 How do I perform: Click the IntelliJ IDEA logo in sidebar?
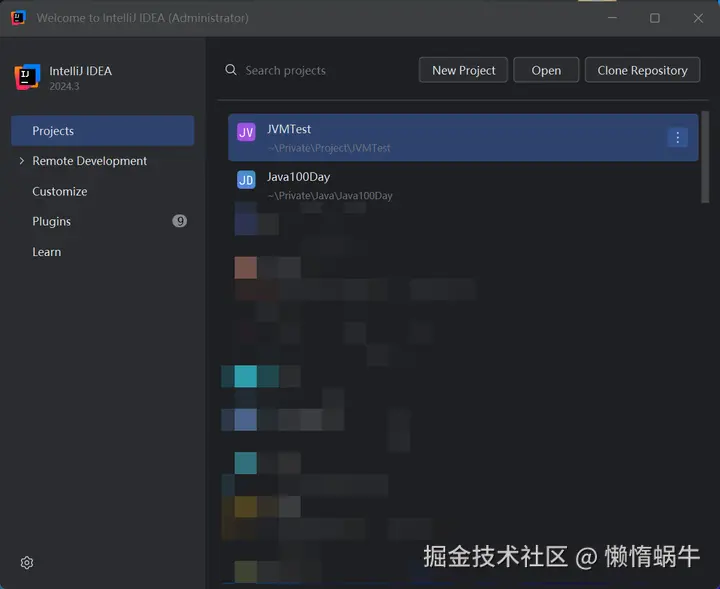(27, 77)
